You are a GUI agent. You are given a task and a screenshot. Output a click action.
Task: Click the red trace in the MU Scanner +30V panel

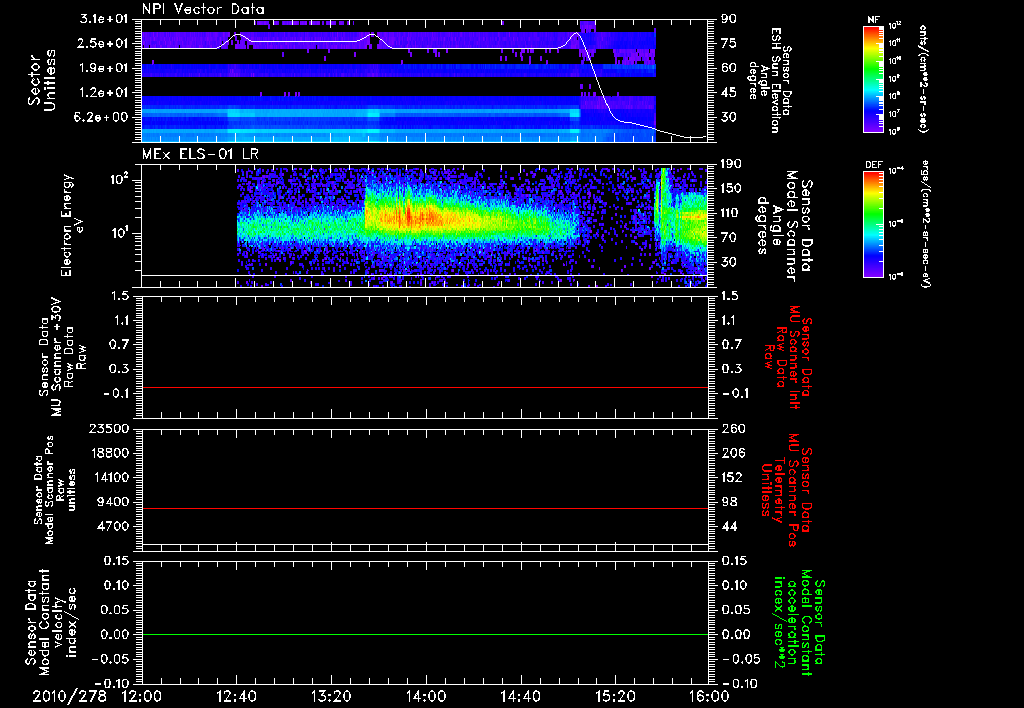point(425,388)
